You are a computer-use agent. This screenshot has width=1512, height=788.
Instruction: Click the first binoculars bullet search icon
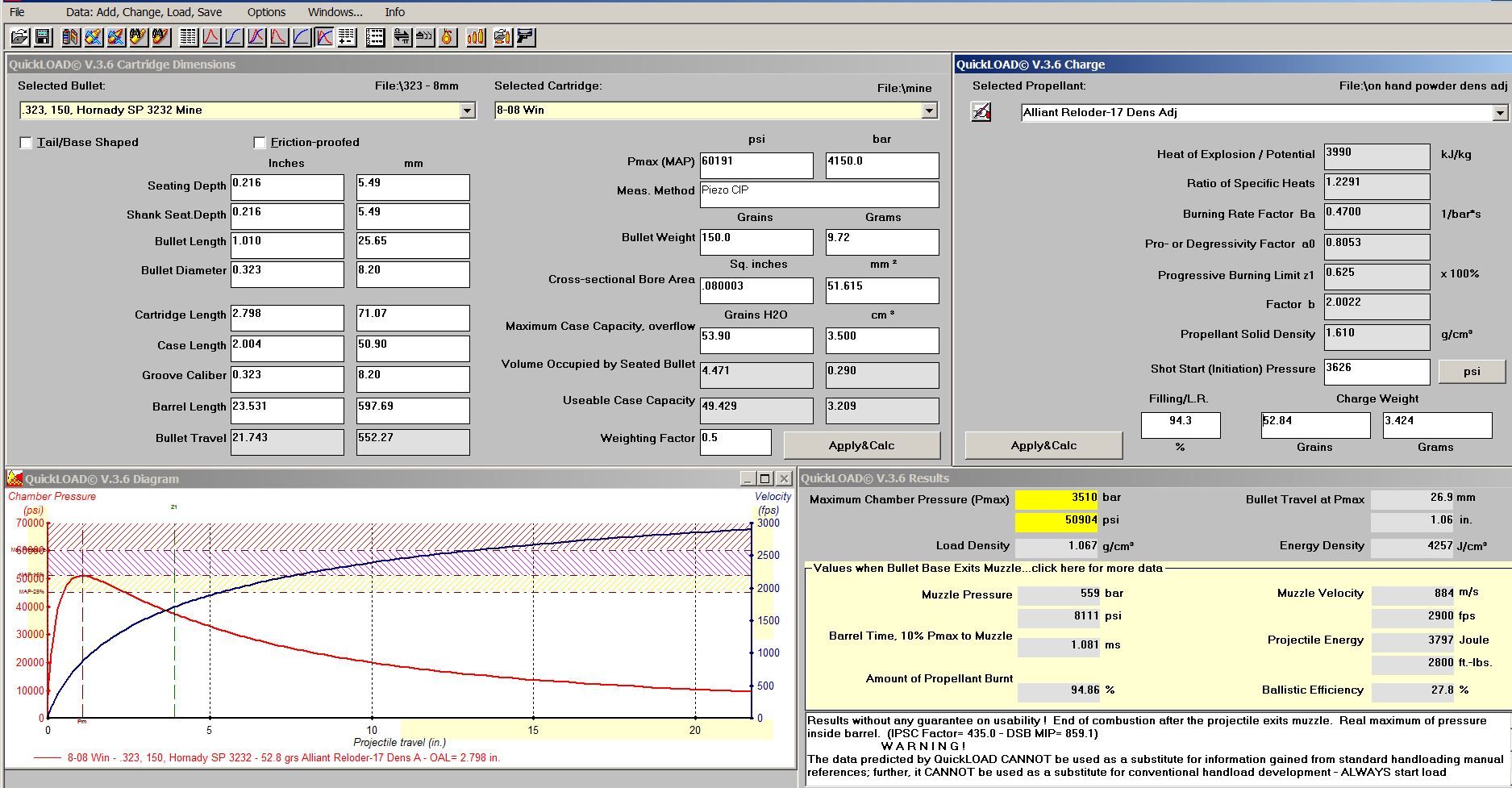(139, 37)
